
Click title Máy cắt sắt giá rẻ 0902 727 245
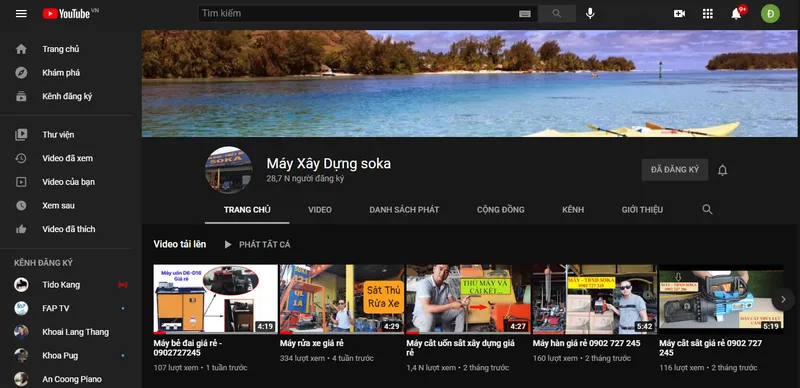click(711, 348)
